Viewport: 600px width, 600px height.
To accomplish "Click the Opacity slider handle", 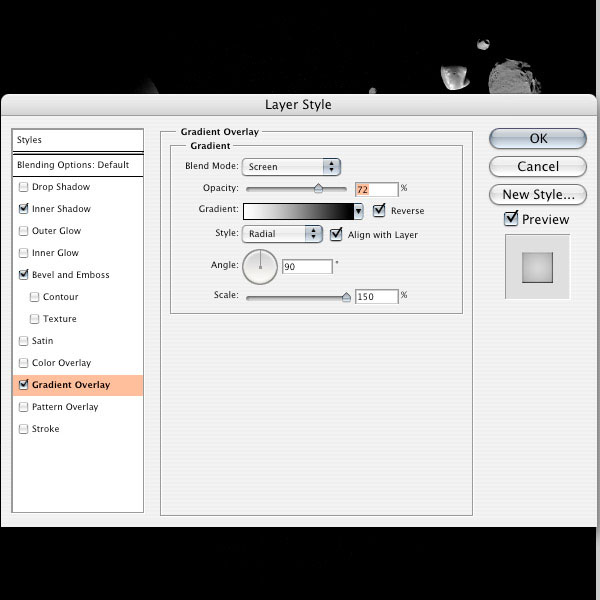I will [318, 188].
